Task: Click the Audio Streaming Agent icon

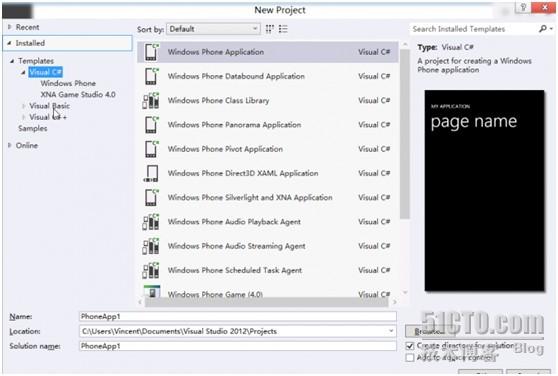Action: coord(151,246)
